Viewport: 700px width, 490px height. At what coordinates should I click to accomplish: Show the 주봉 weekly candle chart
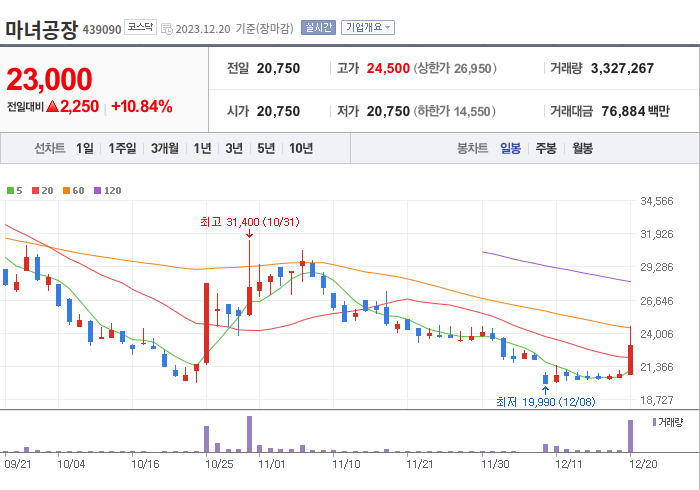546,148
